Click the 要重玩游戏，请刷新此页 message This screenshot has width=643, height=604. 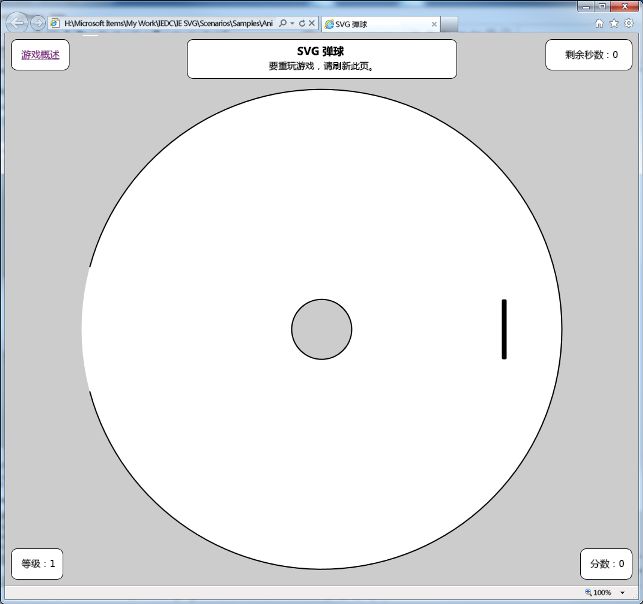tap(322, 66)
